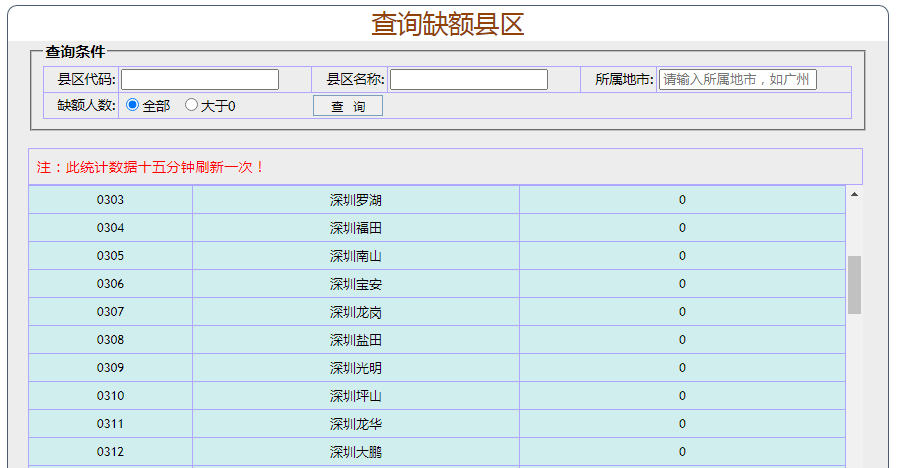
Task: Click the 深圳盐田 name cell
Action: click(x=356, y=340)
